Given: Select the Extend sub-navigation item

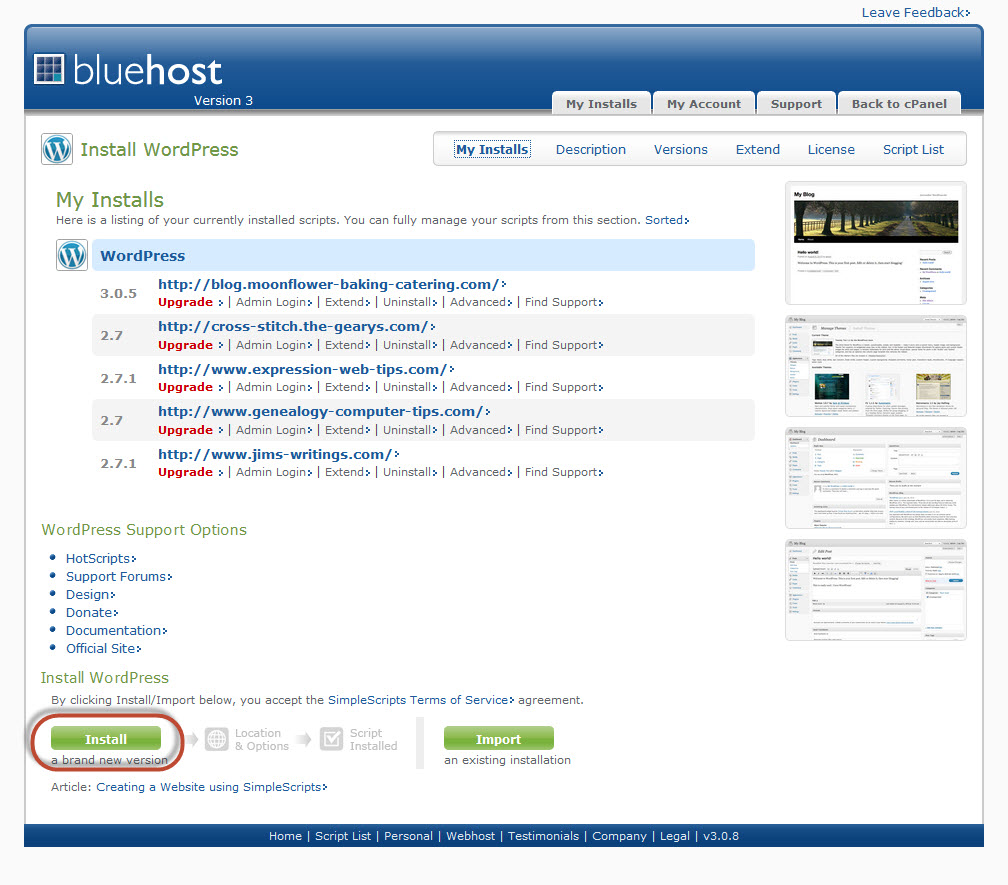Looking at the screenshot, I should (757, 149).
